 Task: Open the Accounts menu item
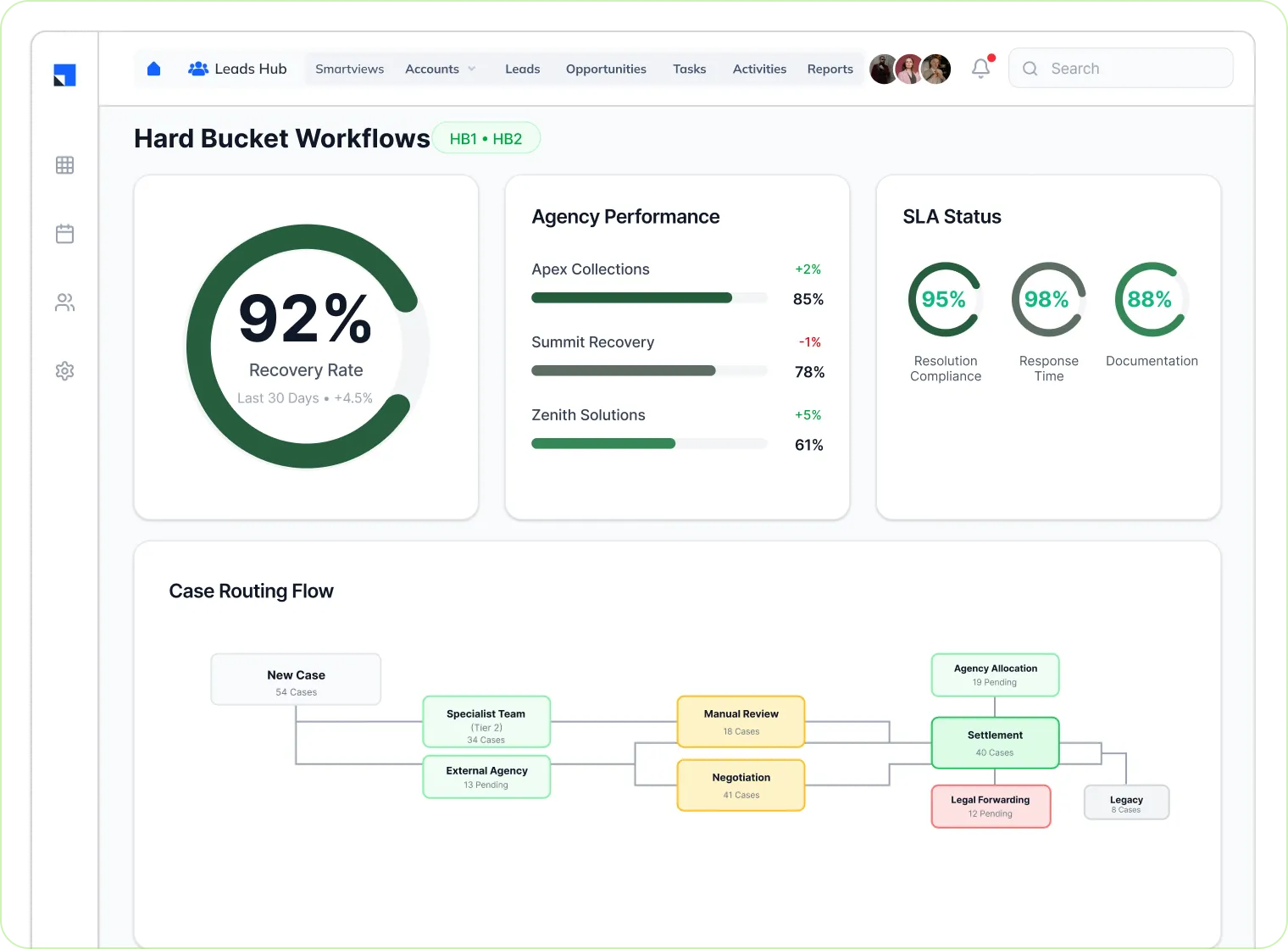(432, 69)
